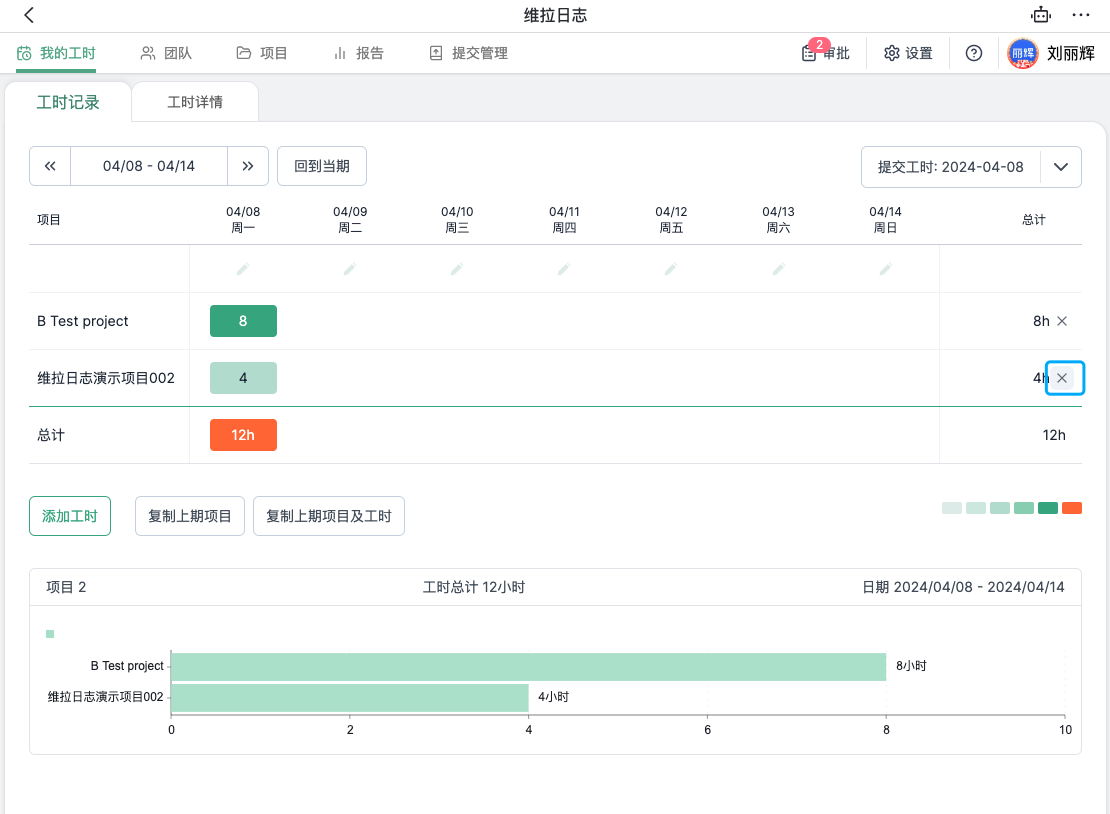Switch to the 工时详情 tab
The width and height of the screenshot is (1110, 814).
coord(195,102)
